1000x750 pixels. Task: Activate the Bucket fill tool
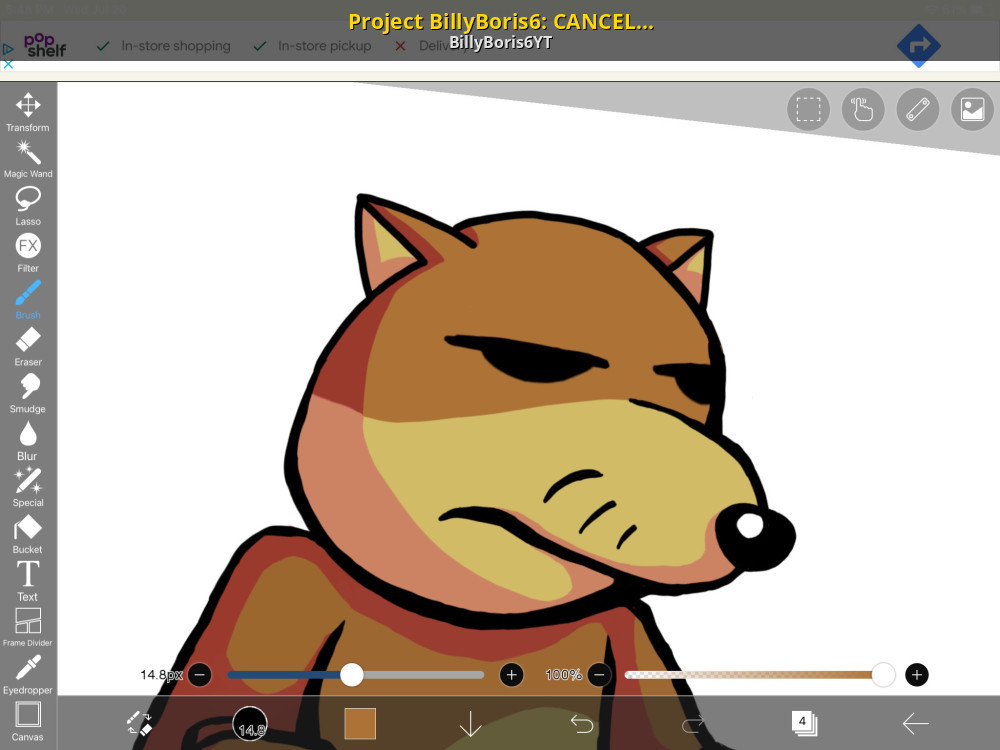(x=28, y=534)
